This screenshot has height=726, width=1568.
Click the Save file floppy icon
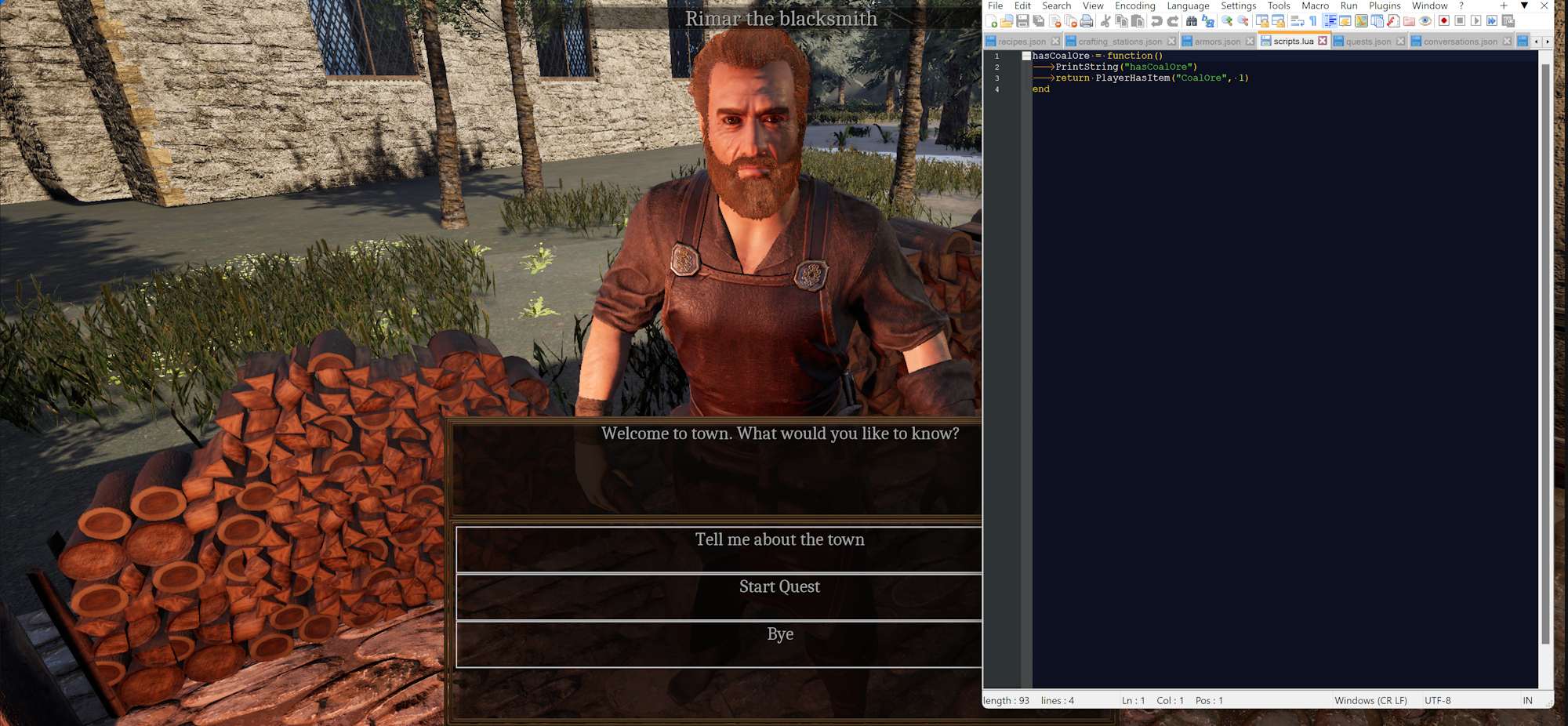point(1022,22)
